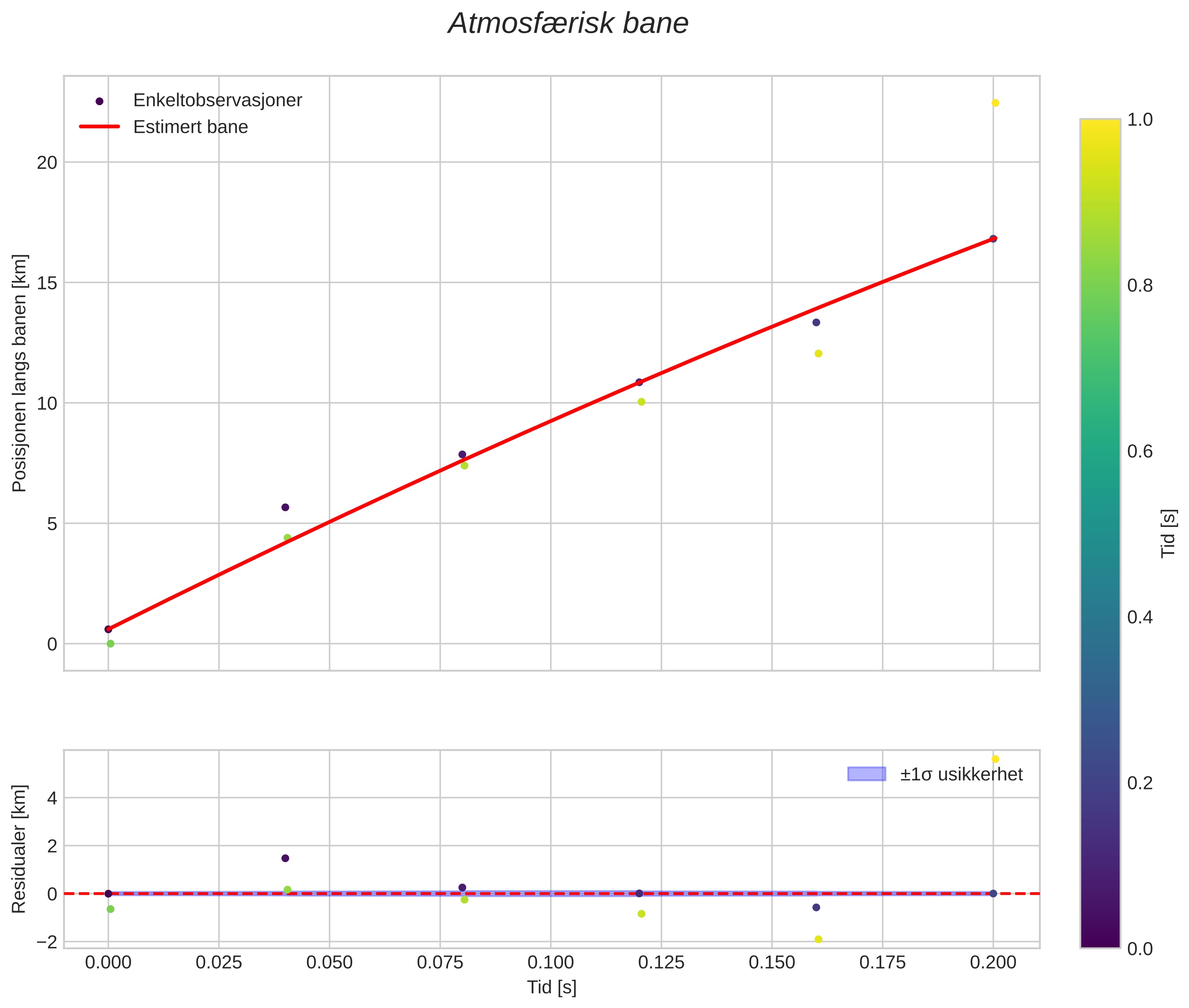Viewport: 1189px width, 1008px height.
Task: Click the plot title 'Atmosfærisk bane'
Action: click(x=568, y=24)
